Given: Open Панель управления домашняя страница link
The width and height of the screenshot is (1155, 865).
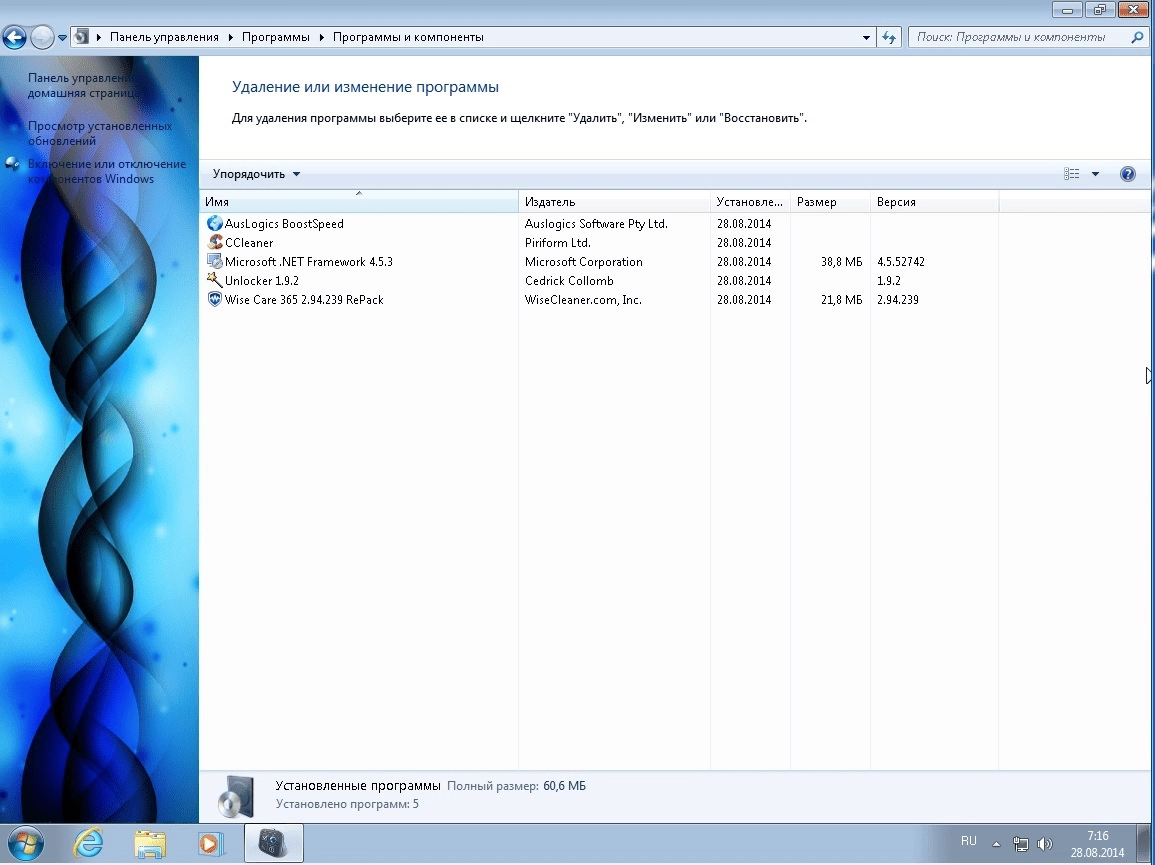Looking at the screenshot, I should (x=83, y=85).
